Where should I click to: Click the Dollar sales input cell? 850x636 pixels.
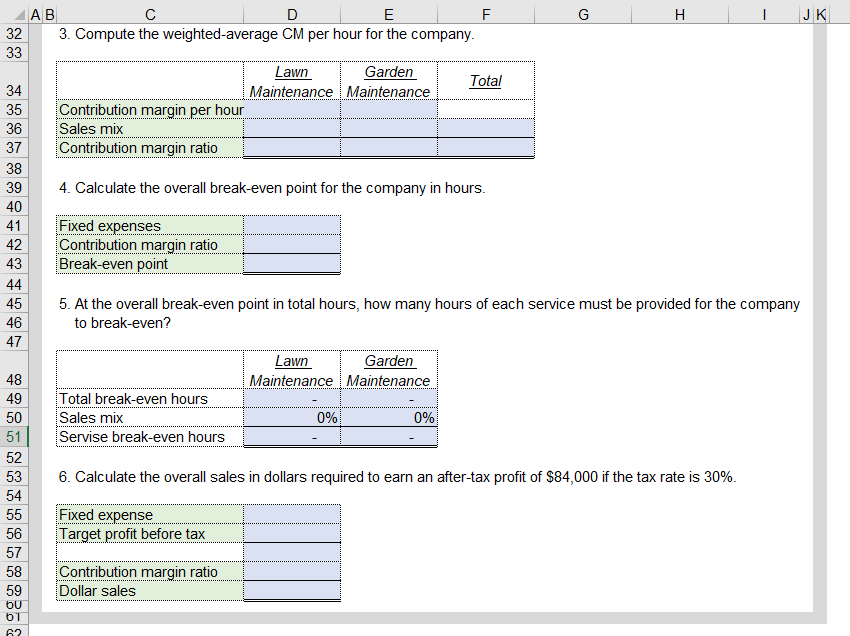292,590
